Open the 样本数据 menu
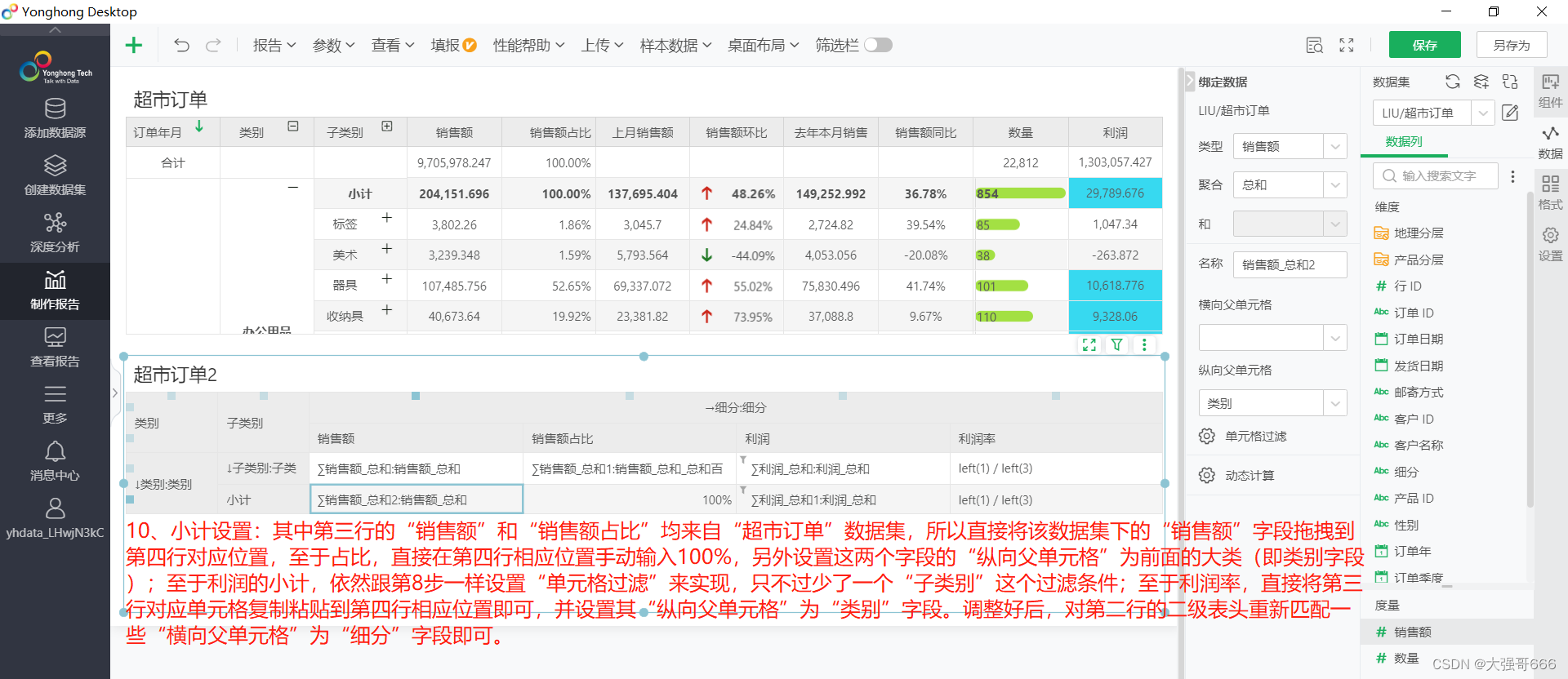 pos(675,45)
